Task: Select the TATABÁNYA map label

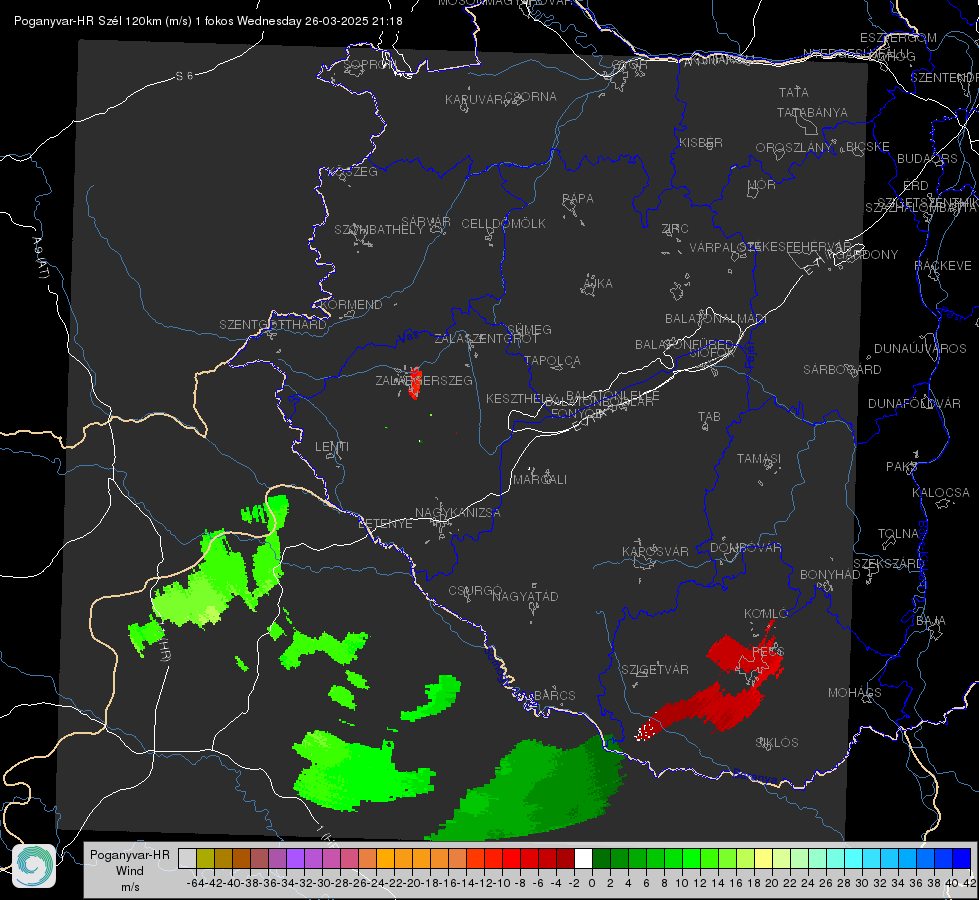Action: click(x=812, y=113)
